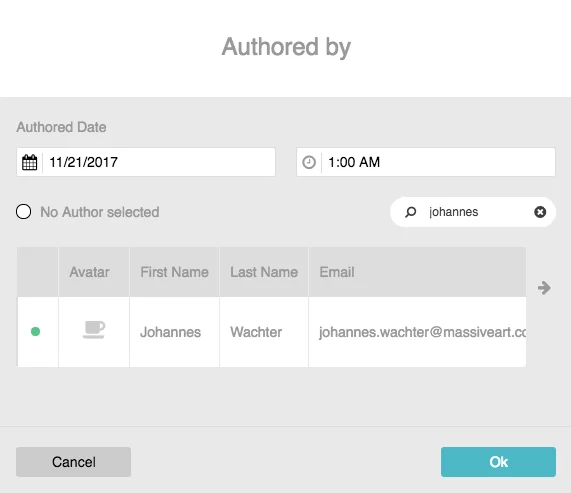Click the search field containing 'johannes'
Image resolution: width=571 pixels, height=493 pixels.
(473, 212)
